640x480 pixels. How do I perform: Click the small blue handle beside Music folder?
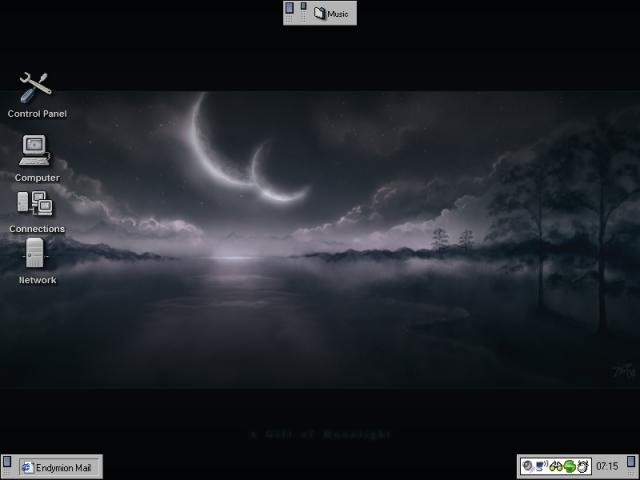[x=304, y=6]
